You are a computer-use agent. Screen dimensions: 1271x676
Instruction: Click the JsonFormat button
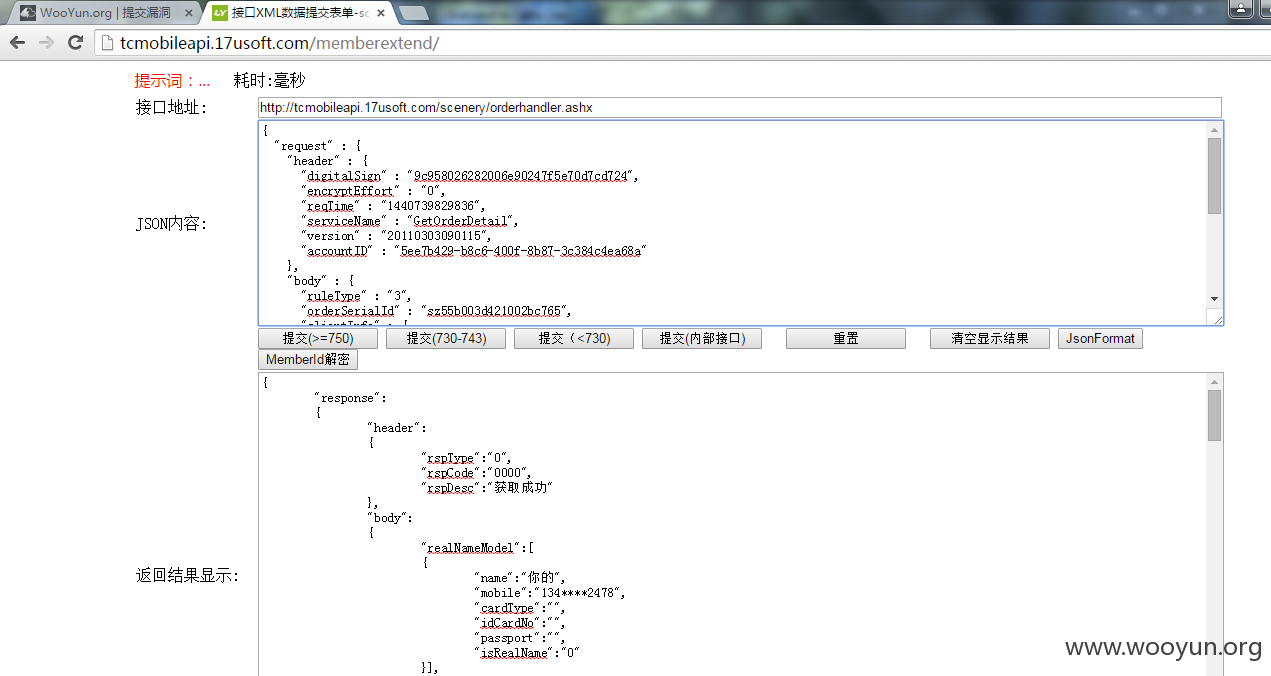point(1100,339)
